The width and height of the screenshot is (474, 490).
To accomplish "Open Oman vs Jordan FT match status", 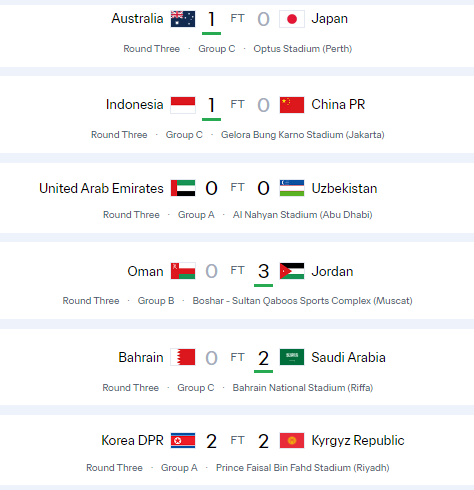I will (237, 270).
